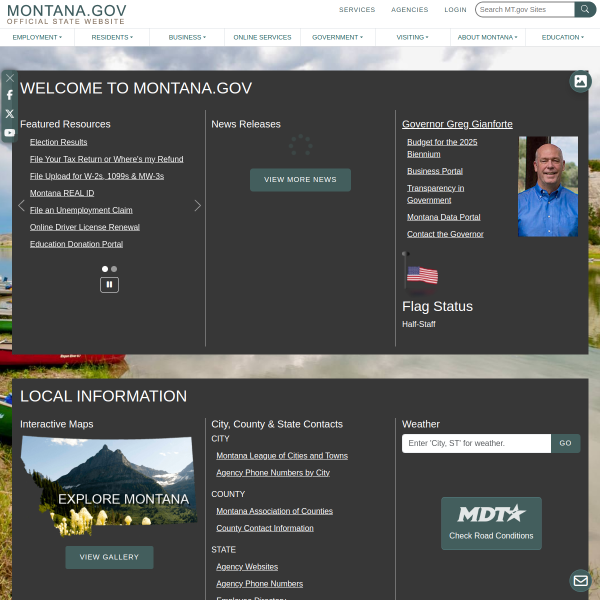Expand the About Montana menu
This screenshot has height=600, width=600.
click(x=488, y=38)
